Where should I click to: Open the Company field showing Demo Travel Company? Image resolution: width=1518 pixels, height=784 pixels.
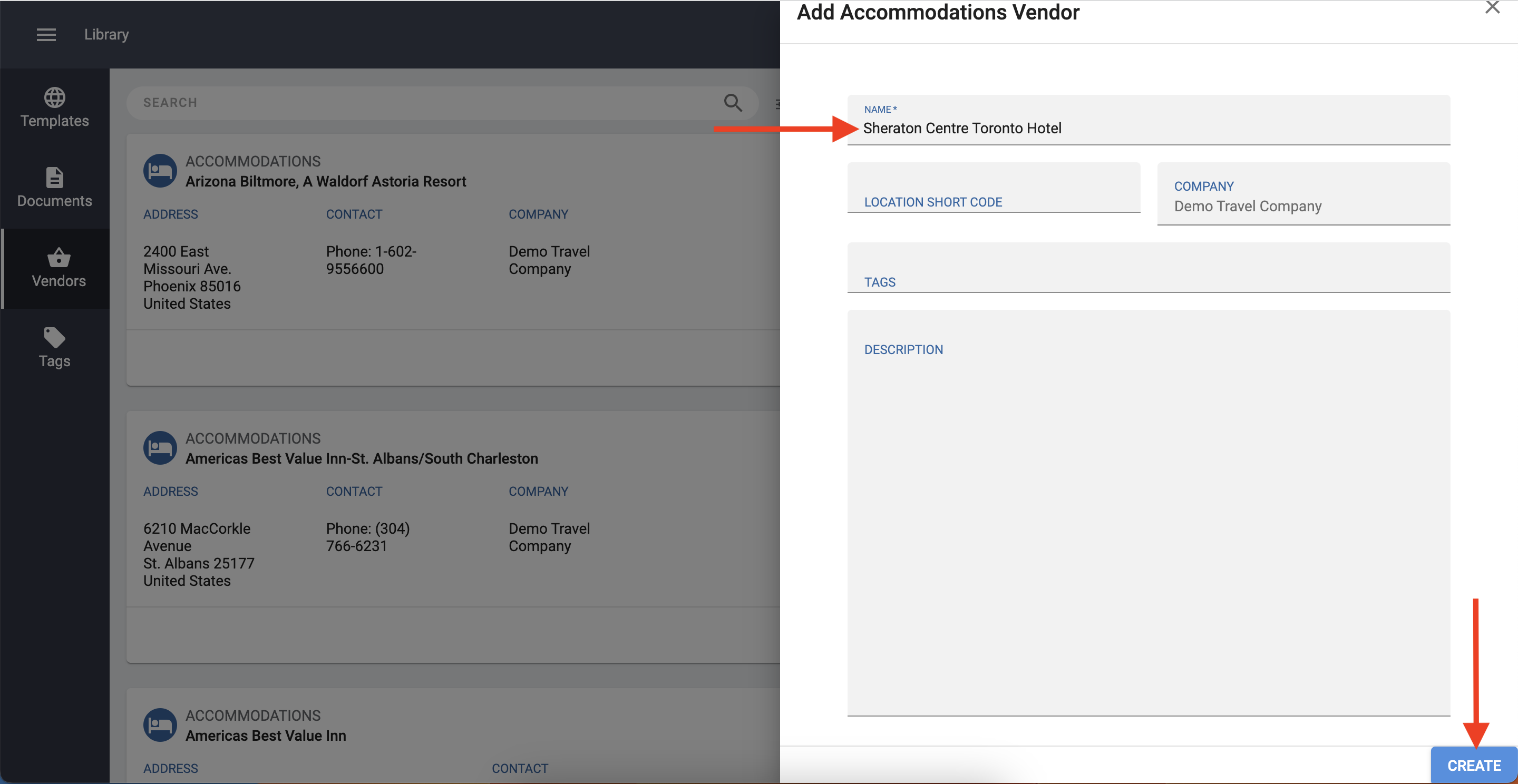(x=1303, y=194)
